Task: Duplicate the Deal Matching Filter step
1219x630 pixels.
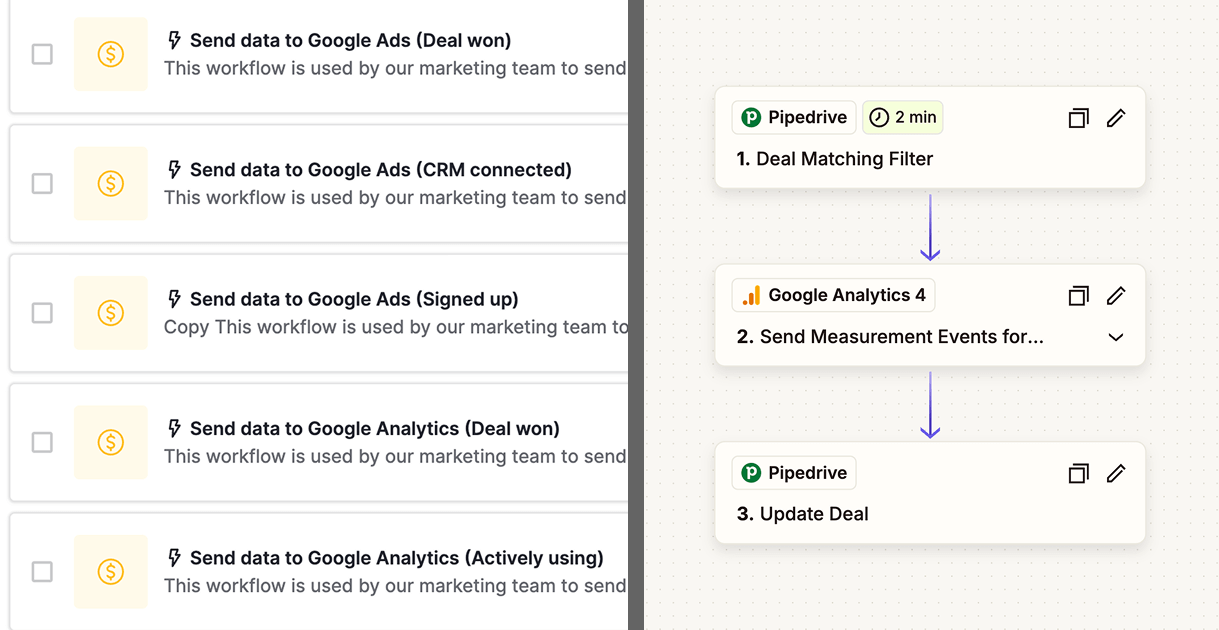Action: 1078,118
